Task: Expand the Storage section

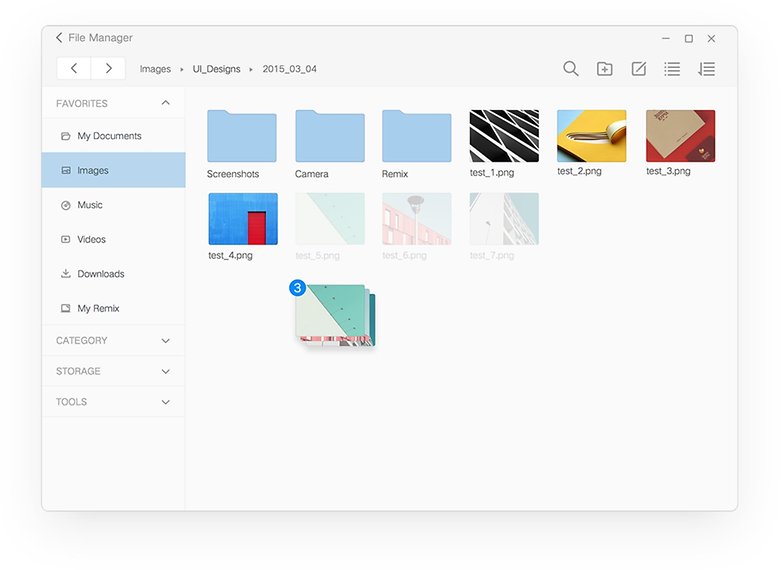Action: [x=166, y=372]
